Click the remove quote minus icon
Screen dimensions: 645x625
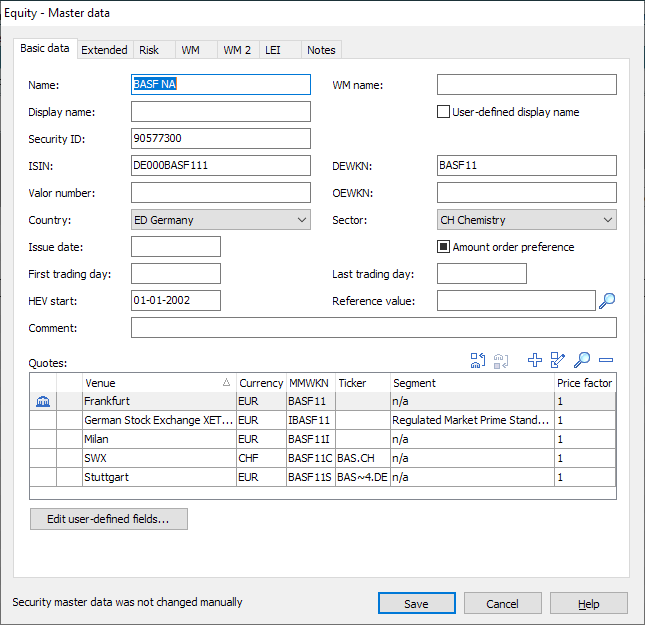click(606, 360)
